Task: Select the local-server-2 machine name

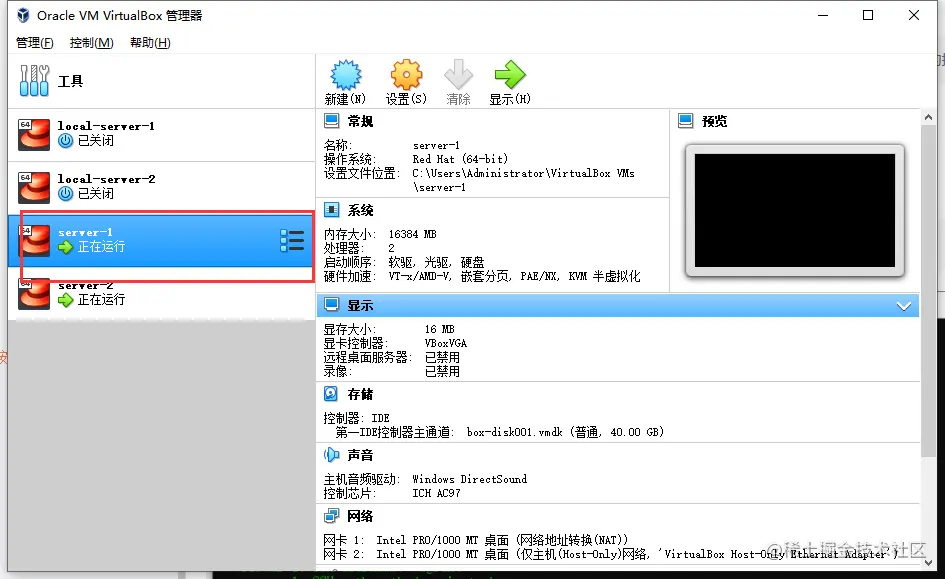Action: pyautogui.click(x=106, y=180)
